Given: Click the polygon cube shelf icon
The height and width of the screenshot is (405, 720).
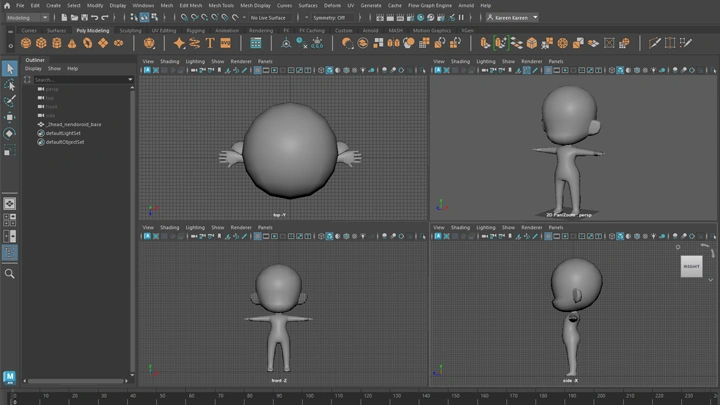Looking at the screenshot, I should point(42,43).
